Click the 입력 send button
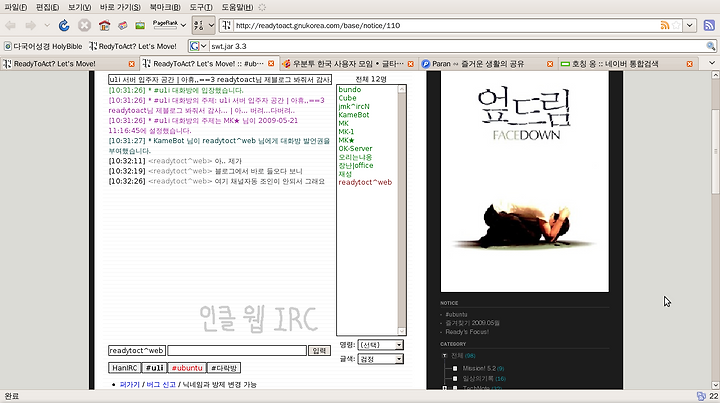720x403 pixels. [319, 351]
